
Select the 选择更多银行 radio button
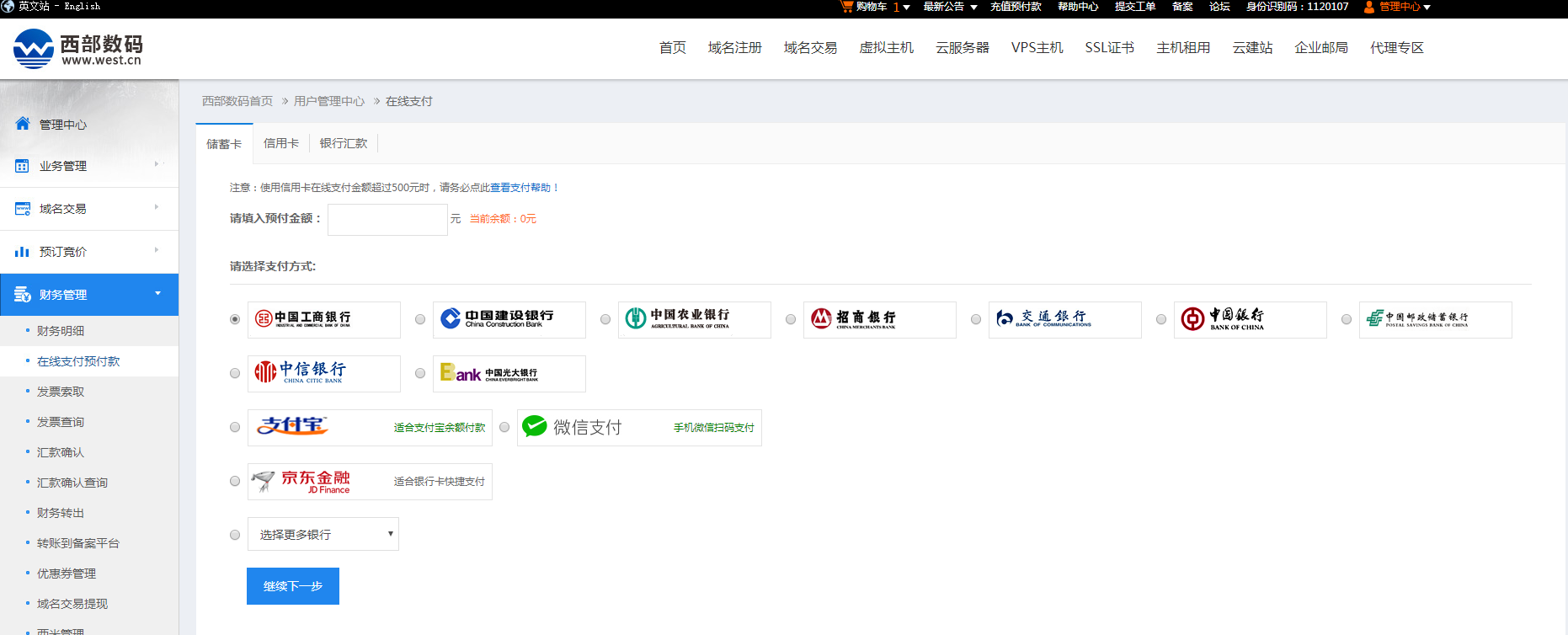235,535
